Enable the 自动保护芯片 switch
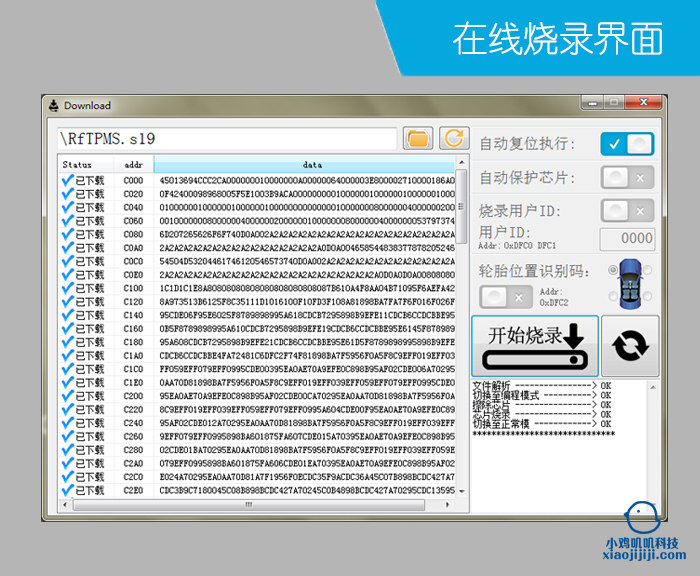 [627, 177]
